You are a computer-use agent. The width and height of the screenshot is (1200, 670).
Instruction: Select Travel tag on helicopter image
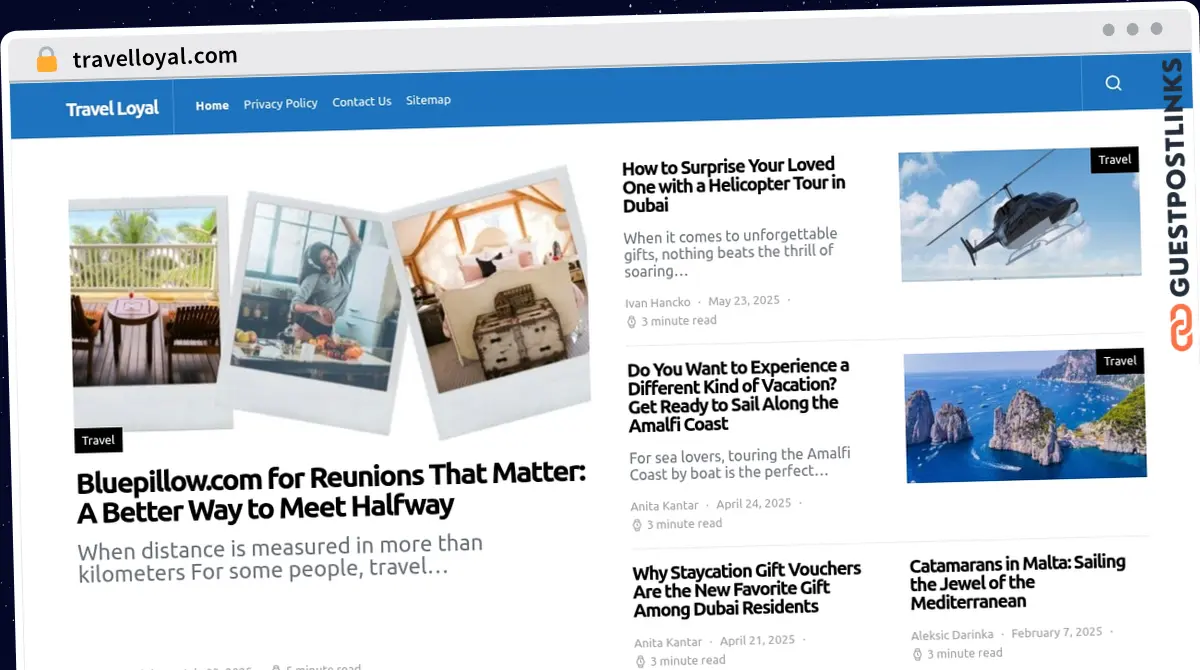pos(1114,160)
